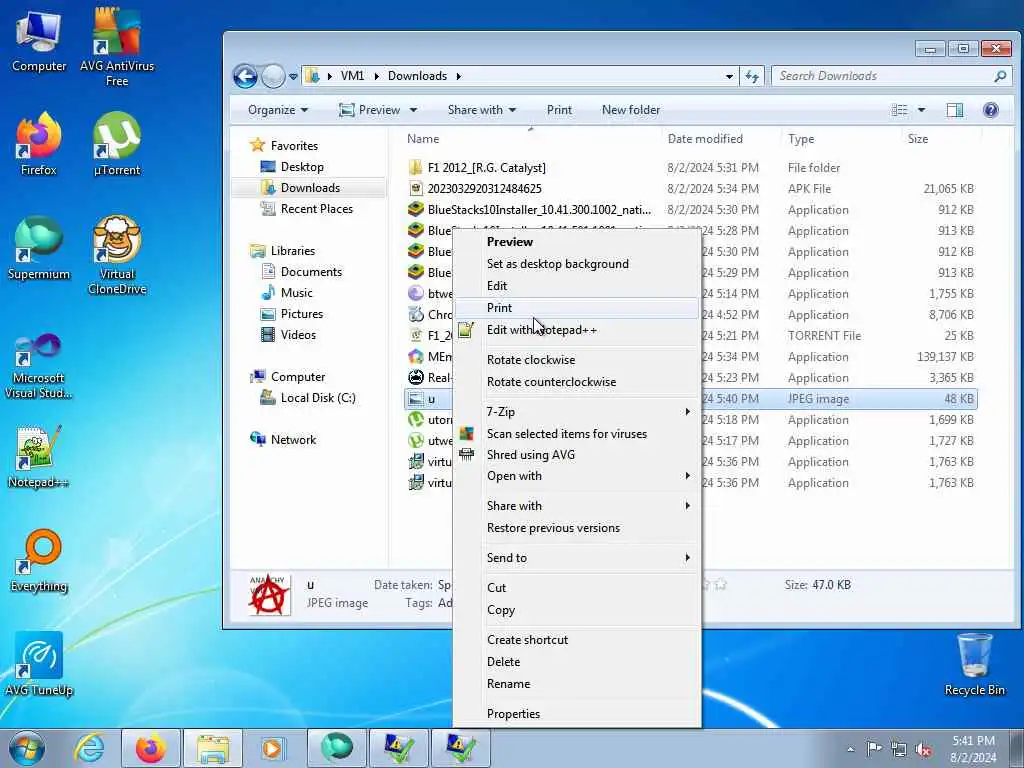Expand Send to submenu
This screenshot has height=768, width=1024.
577,558
